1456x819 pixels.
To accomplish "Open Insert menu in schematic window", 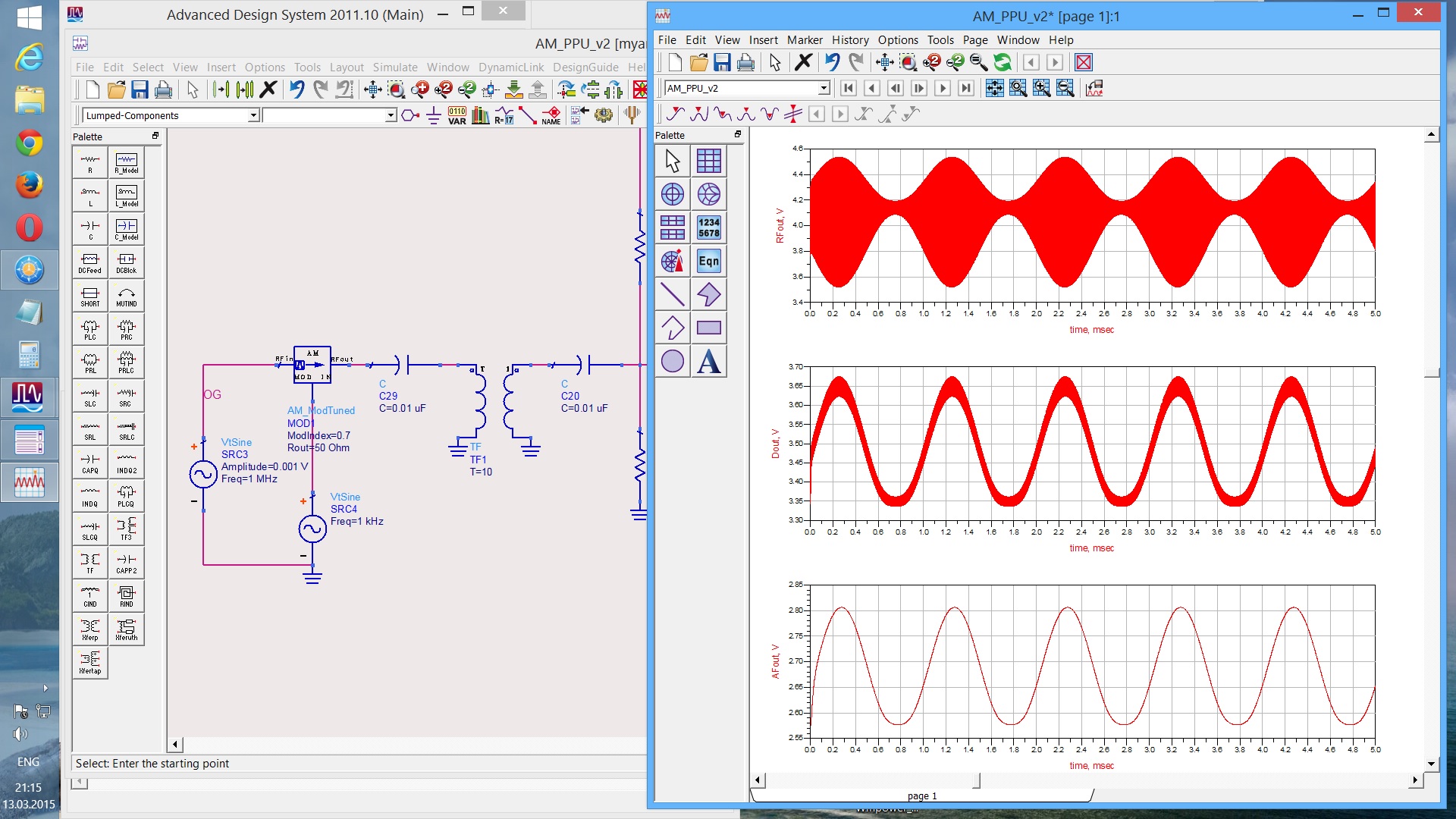I will [221, 67].
